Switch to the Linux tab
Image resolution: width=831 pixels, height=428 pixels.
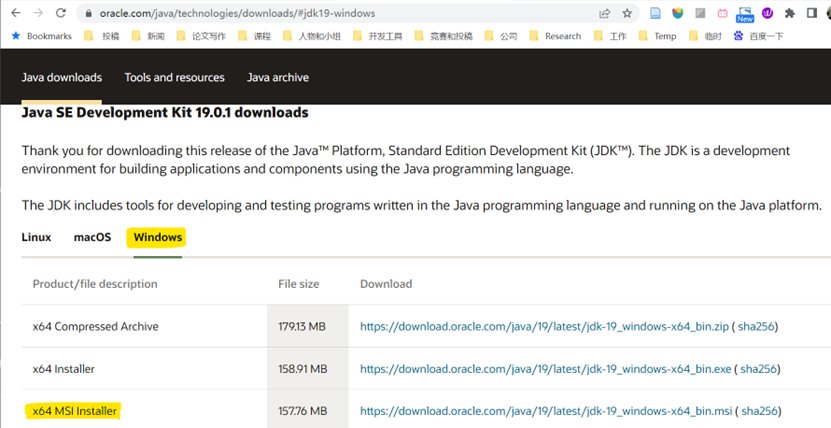click(x=36, y=237)
